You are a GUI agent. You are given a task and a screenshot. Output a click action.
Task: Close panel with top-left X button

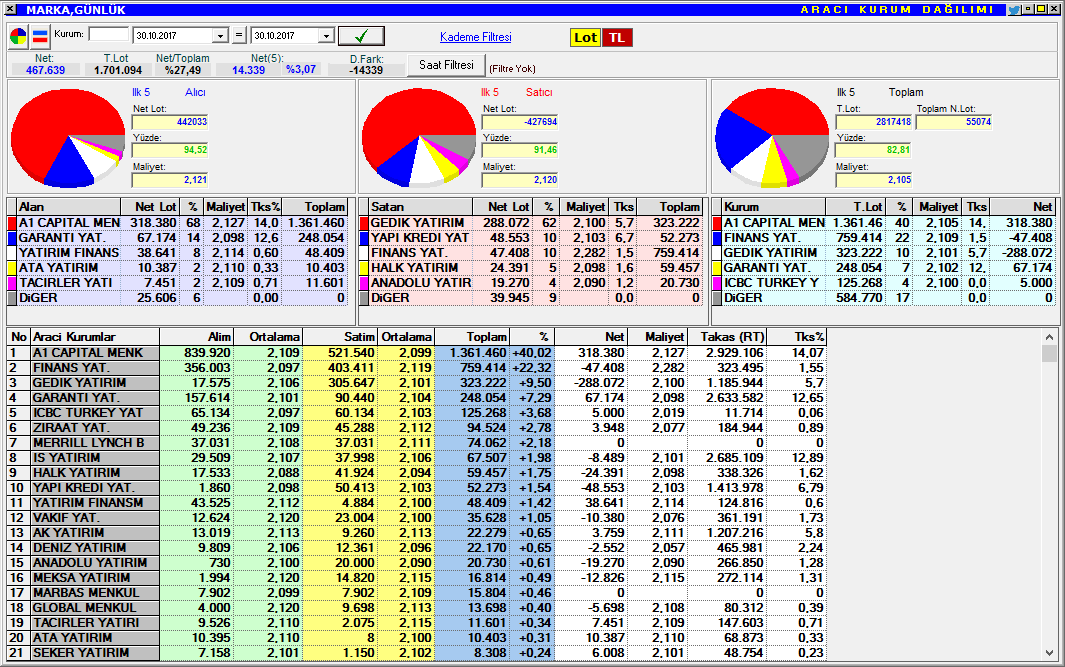coord(10,10)
